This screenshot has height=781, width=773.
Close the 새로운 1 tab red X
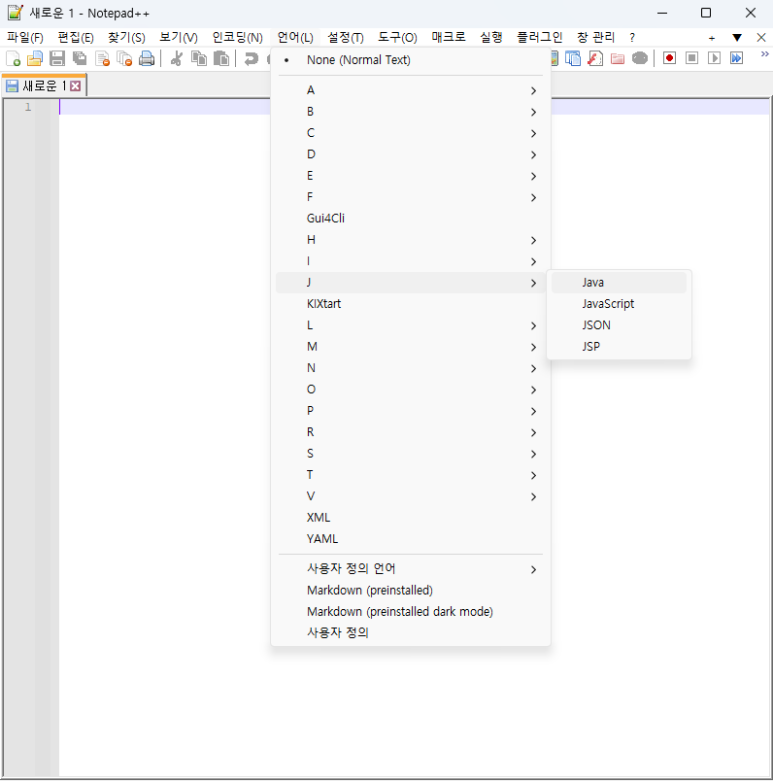coord(75,86)
